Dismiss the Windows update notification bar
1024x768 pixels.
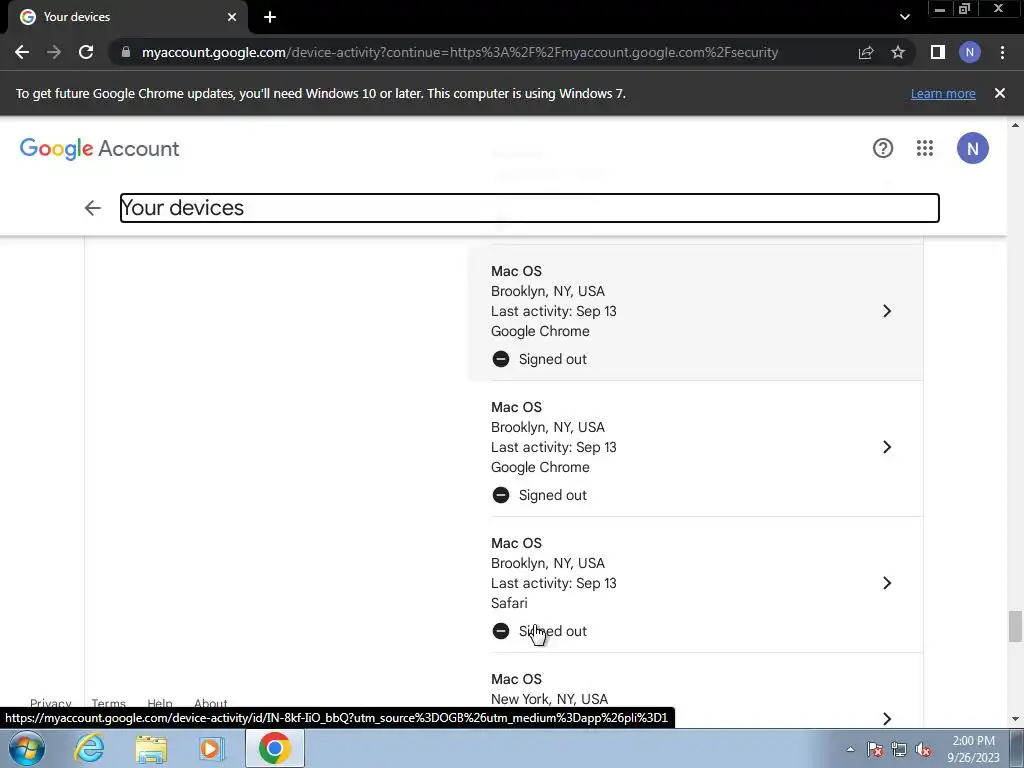(1000, 93)
